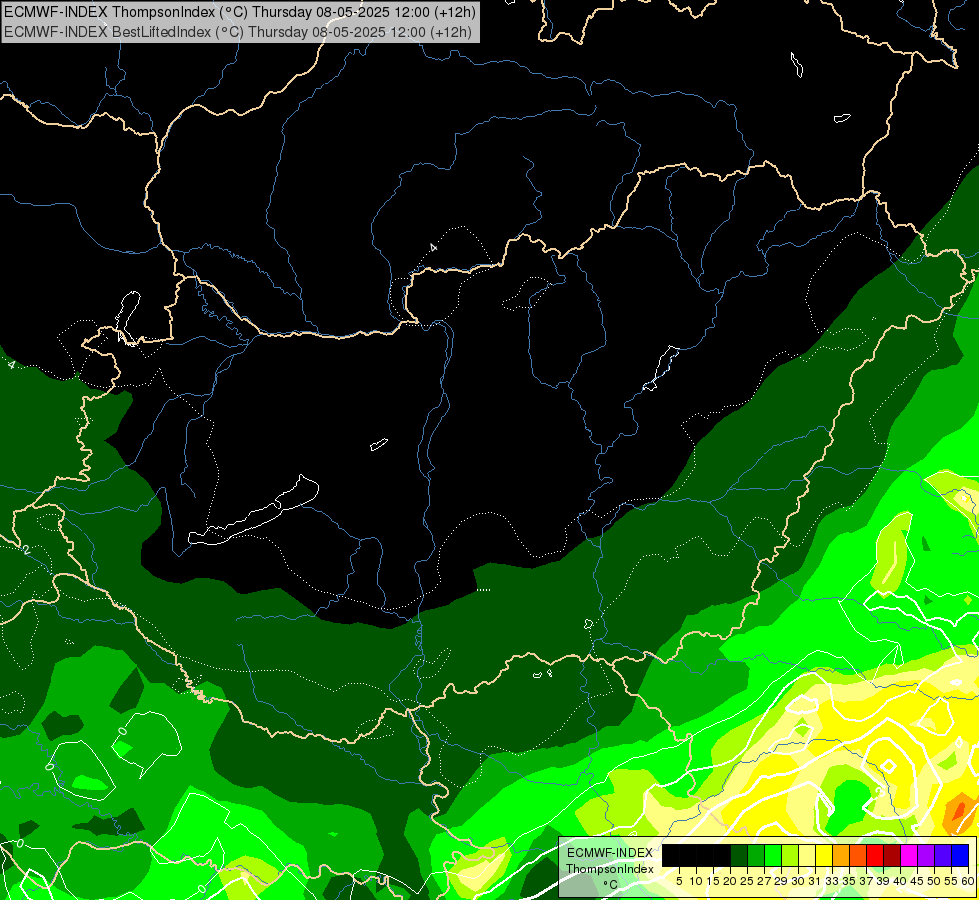The height and width of the screenshot is (900, 979).
Task: Pick the lime 29–30 legend swatch
Action: [790, 855]
